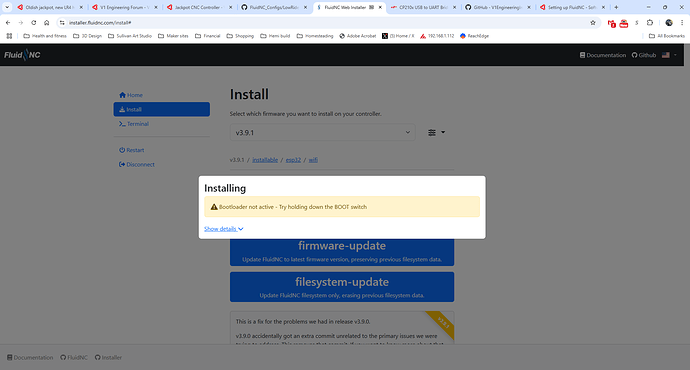This screenshot has width=690, height=370.
Task: Open the language flag dropdown
Action: coord(669,55)
